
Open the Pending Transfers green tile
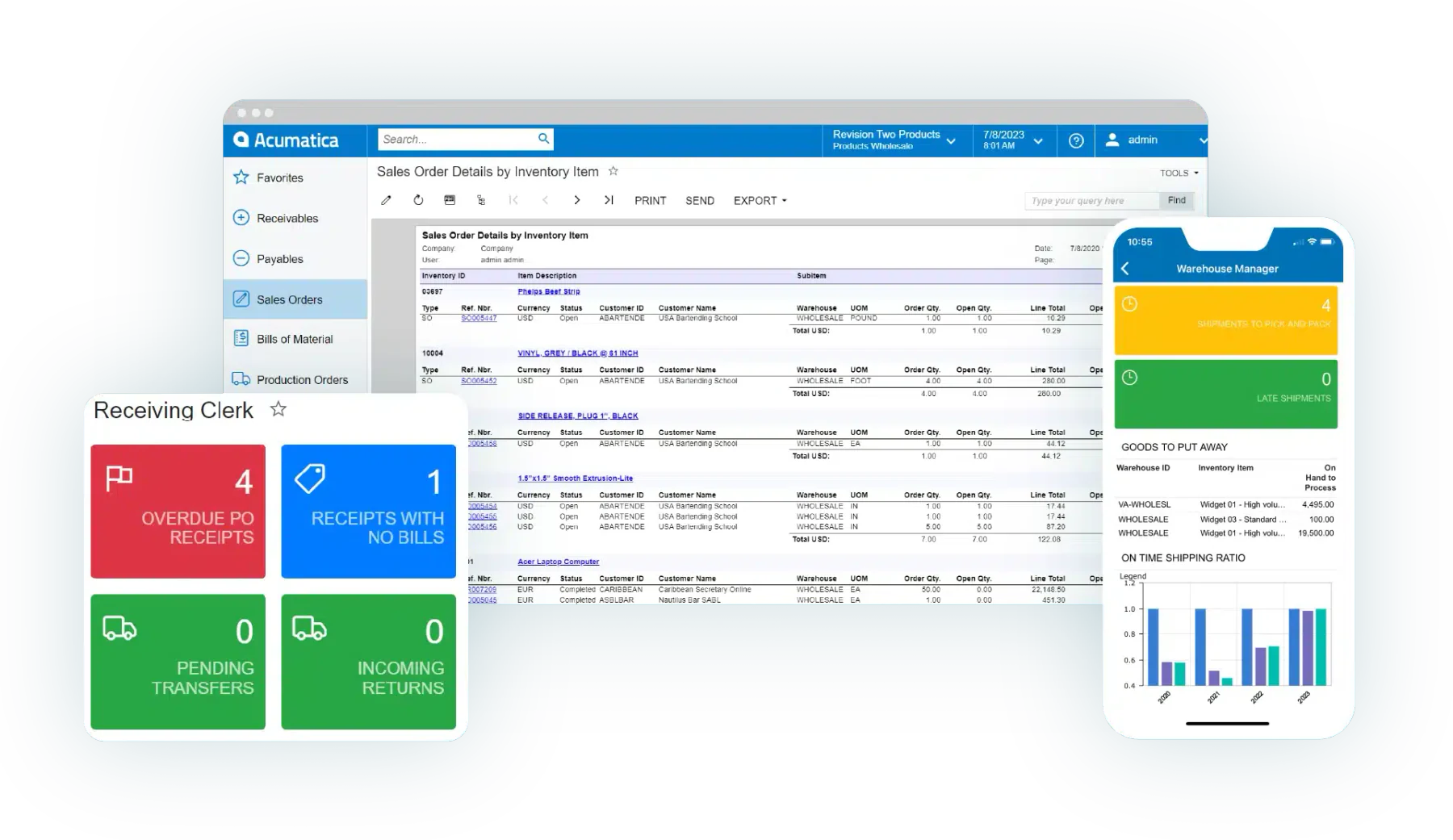pos(178,662)
